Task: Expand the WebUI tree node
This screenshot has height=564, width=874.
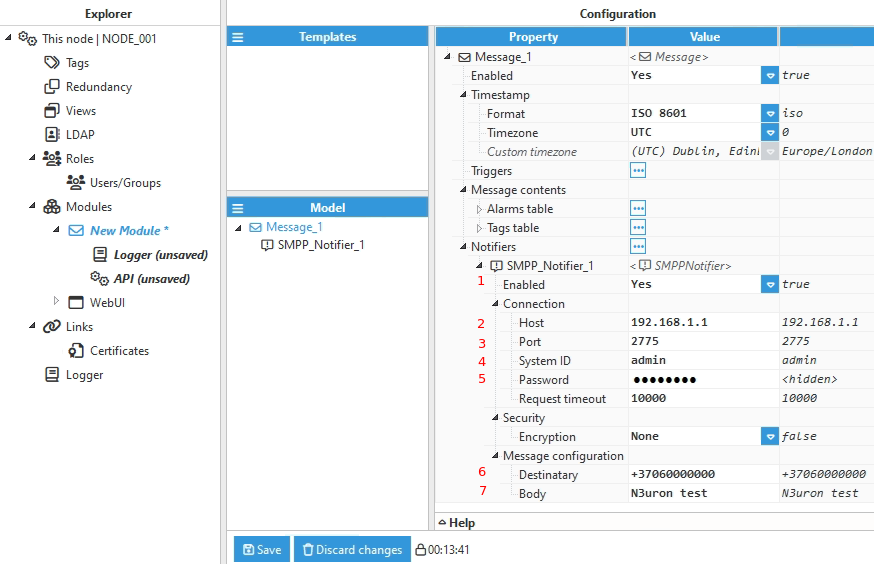Action: pos(57,302)
